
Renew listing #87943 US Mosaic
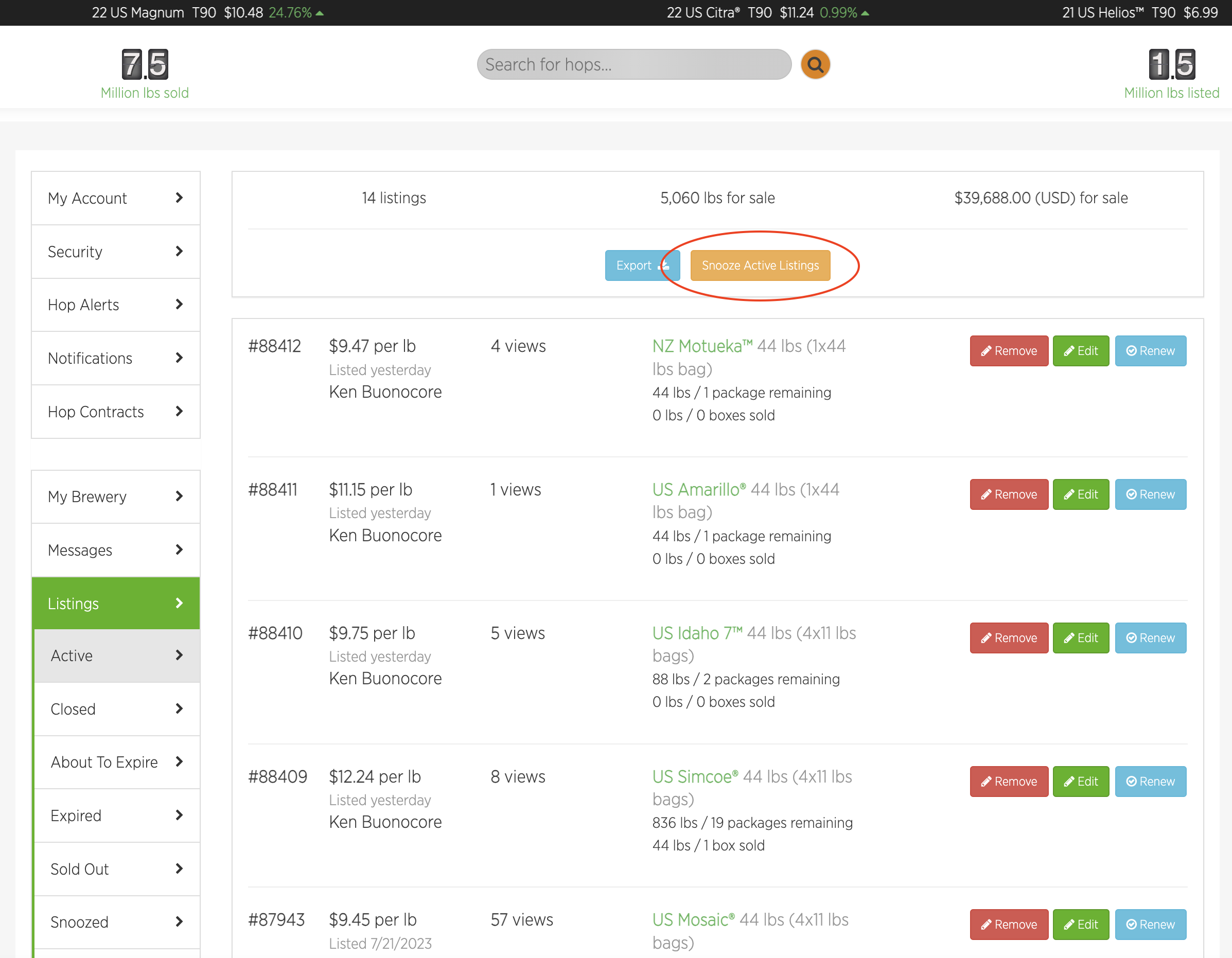[x=1151, y=925]
